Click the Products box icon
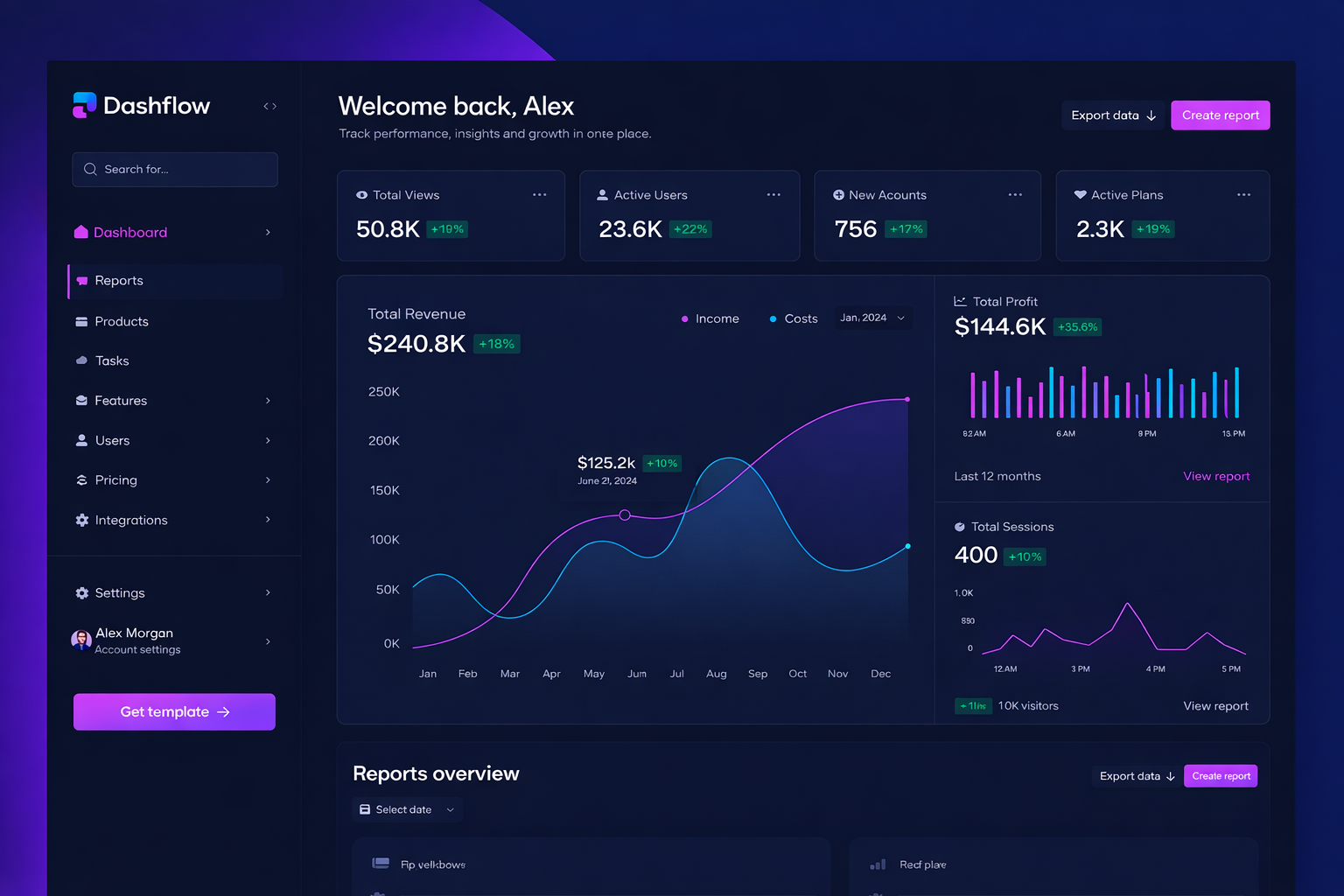Image resolution: width=1344 pixels, height=896 pixels. tap(81, 321)
